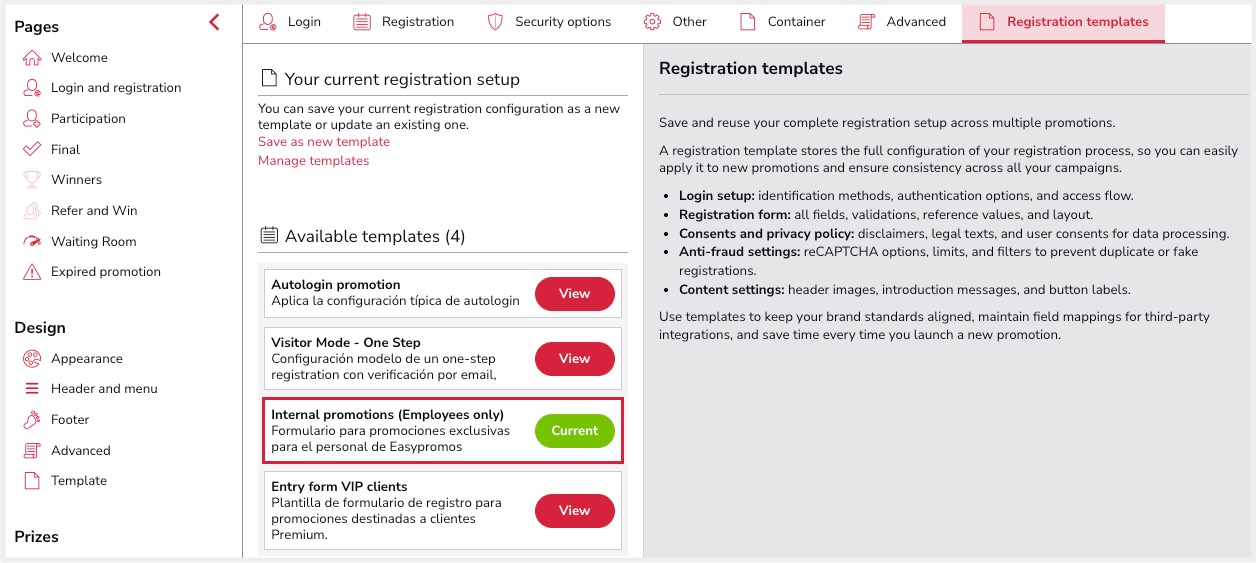Screen dimensions: 1256x563
Task: Collapse the sidebar with the red chevron
Action: (x=214, y=22)
